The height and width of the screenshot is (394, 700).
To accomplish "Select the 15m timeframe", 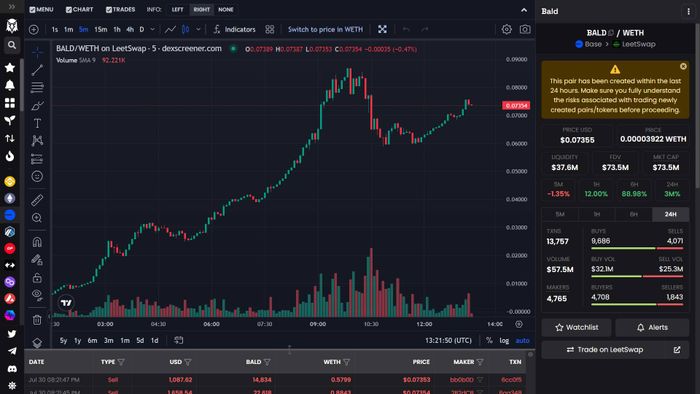I will (100, 29).
